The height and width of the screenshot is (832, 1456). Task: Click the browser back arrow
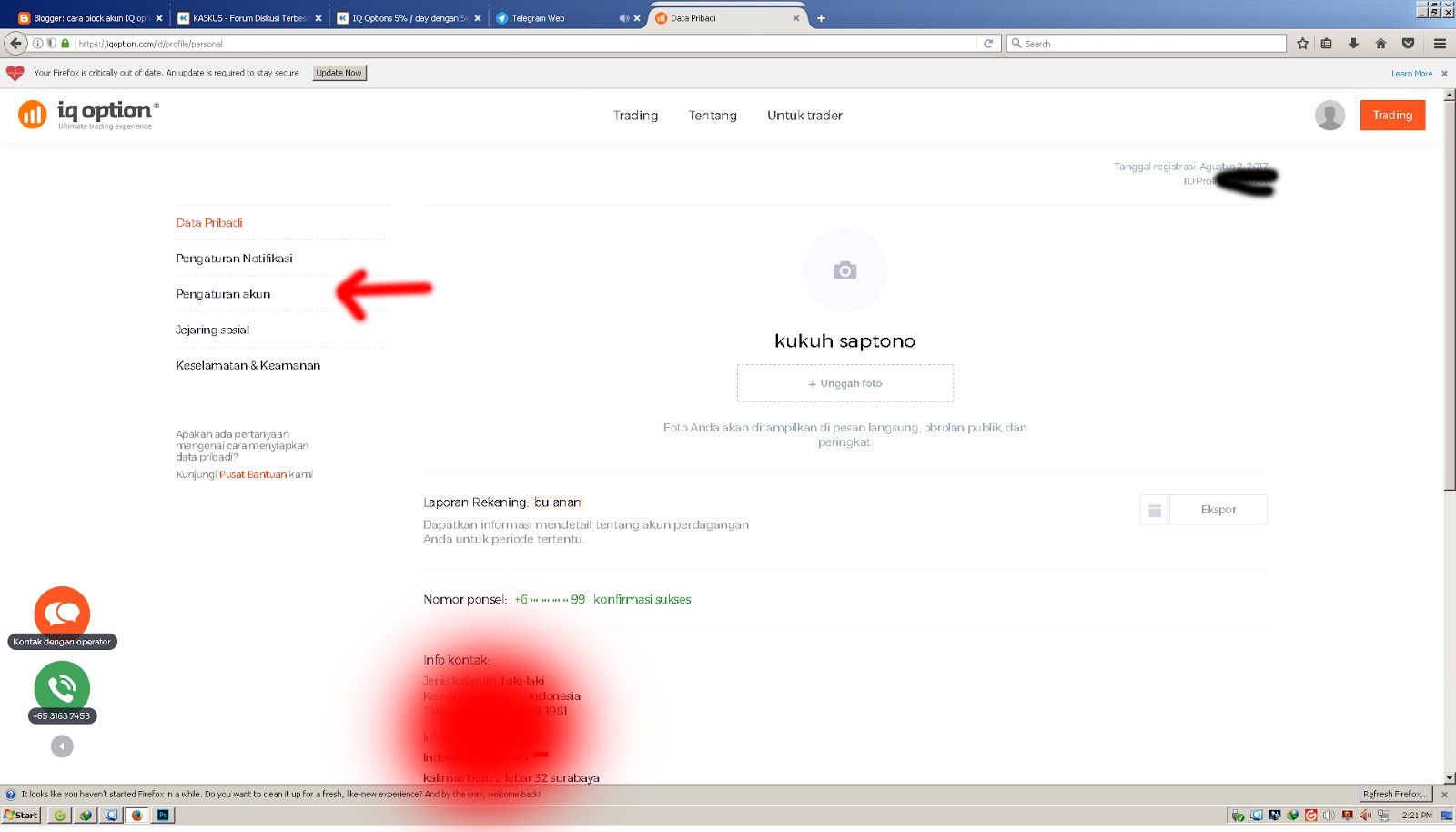[x=15, y=43]
